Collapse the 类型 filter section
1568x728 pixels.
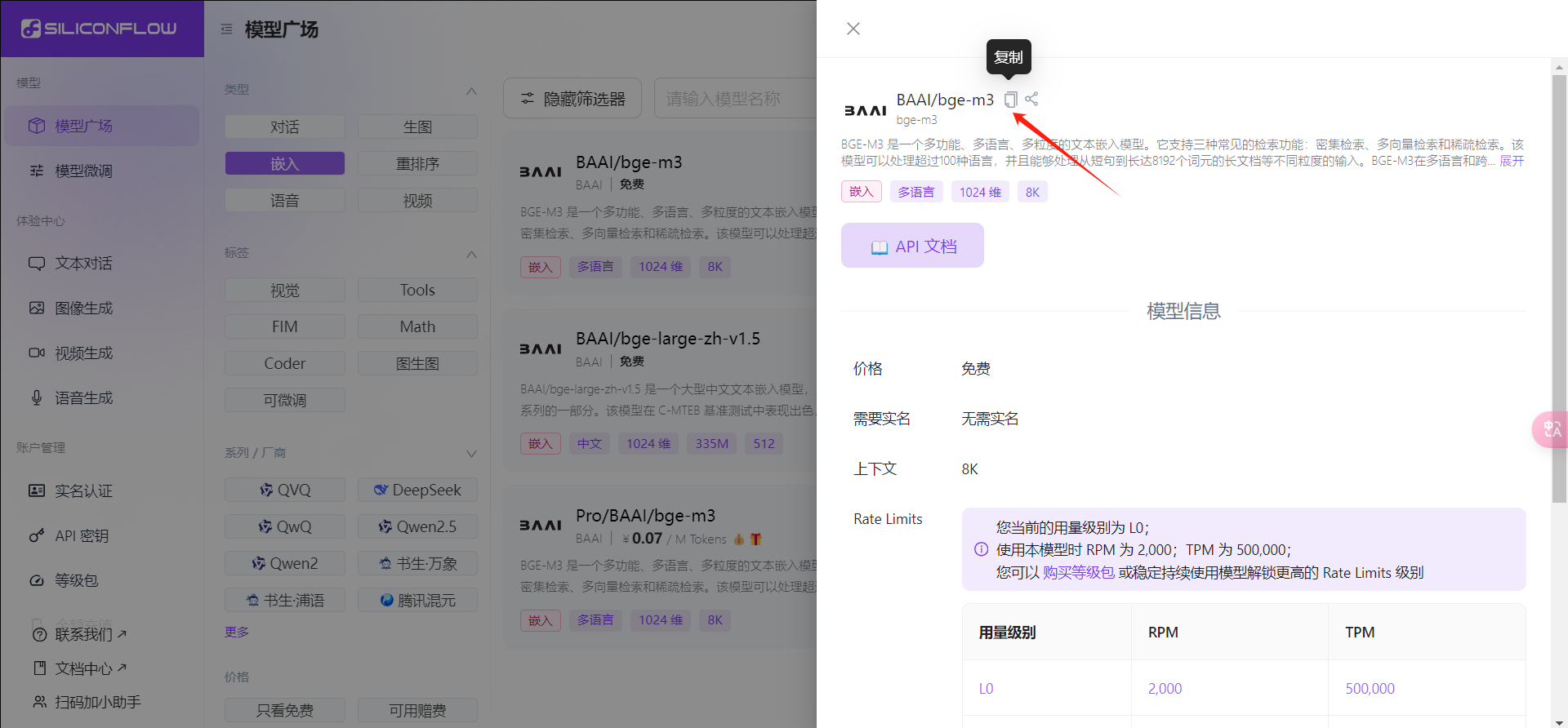point(471,91)
